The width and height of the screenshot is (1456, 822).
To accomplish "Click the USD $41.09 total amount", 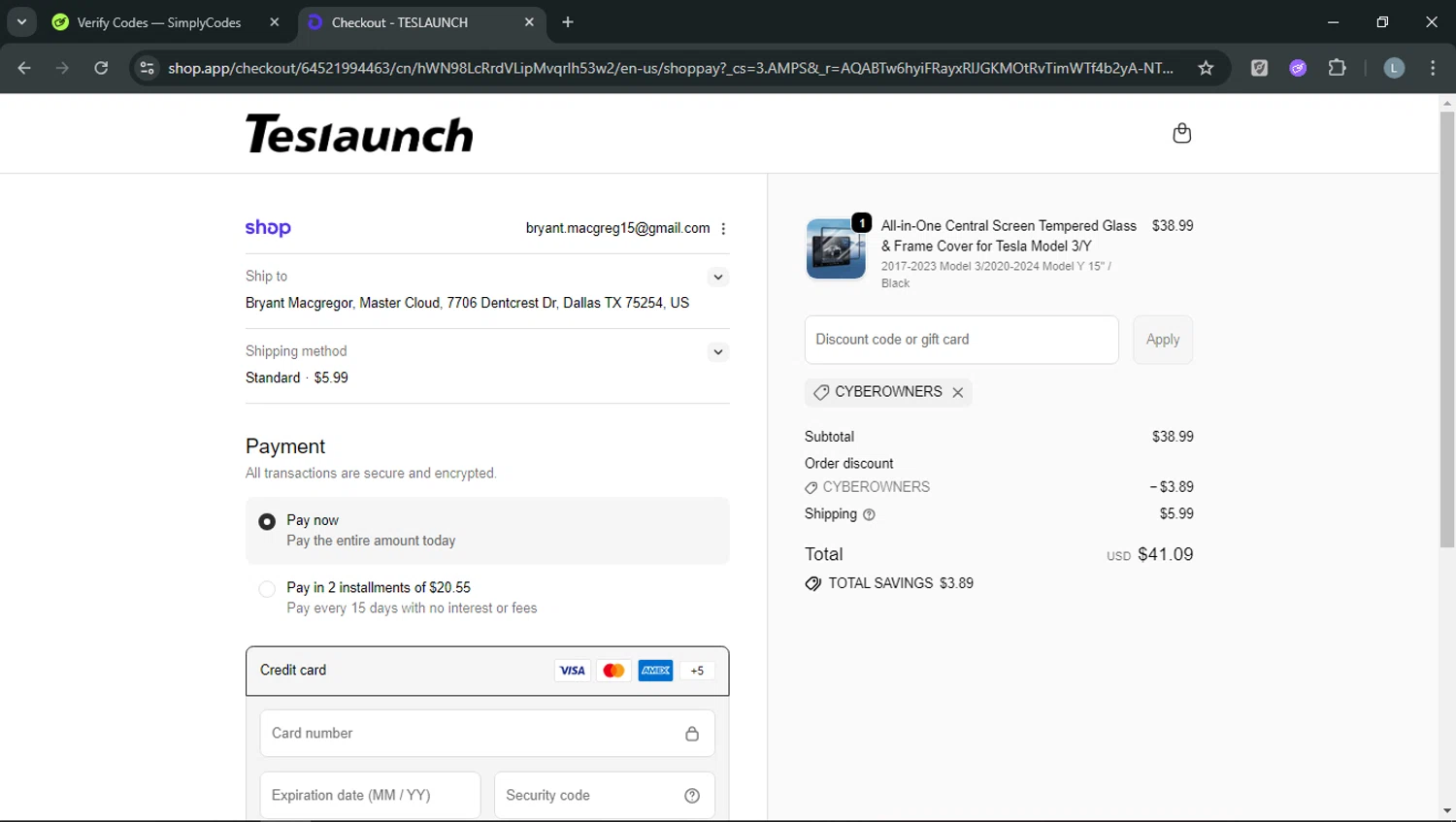I will [x=1150, y=555].
